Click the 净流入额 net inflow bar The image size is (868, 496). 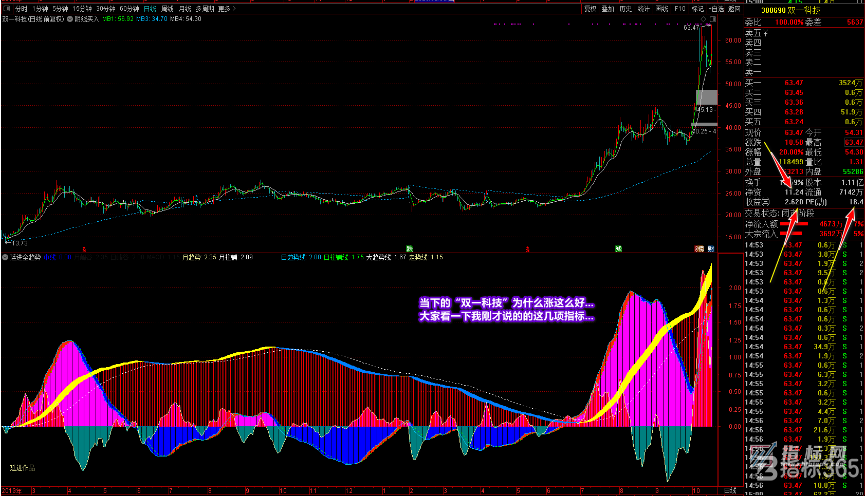(x=794, y=224)
